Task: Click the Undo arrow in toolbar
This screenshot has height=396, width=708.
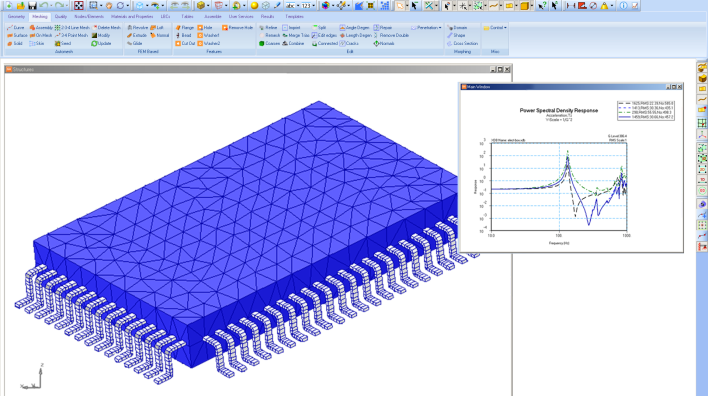Action: [x=44, y=5]
